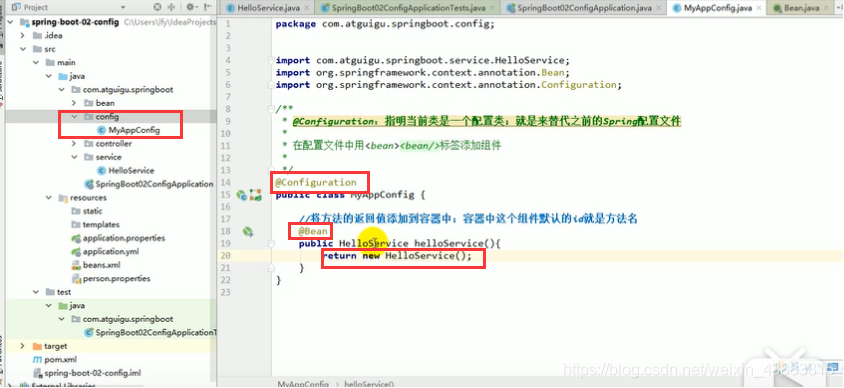Collapse the main folder
844x388 pixels.
[36, 62]
